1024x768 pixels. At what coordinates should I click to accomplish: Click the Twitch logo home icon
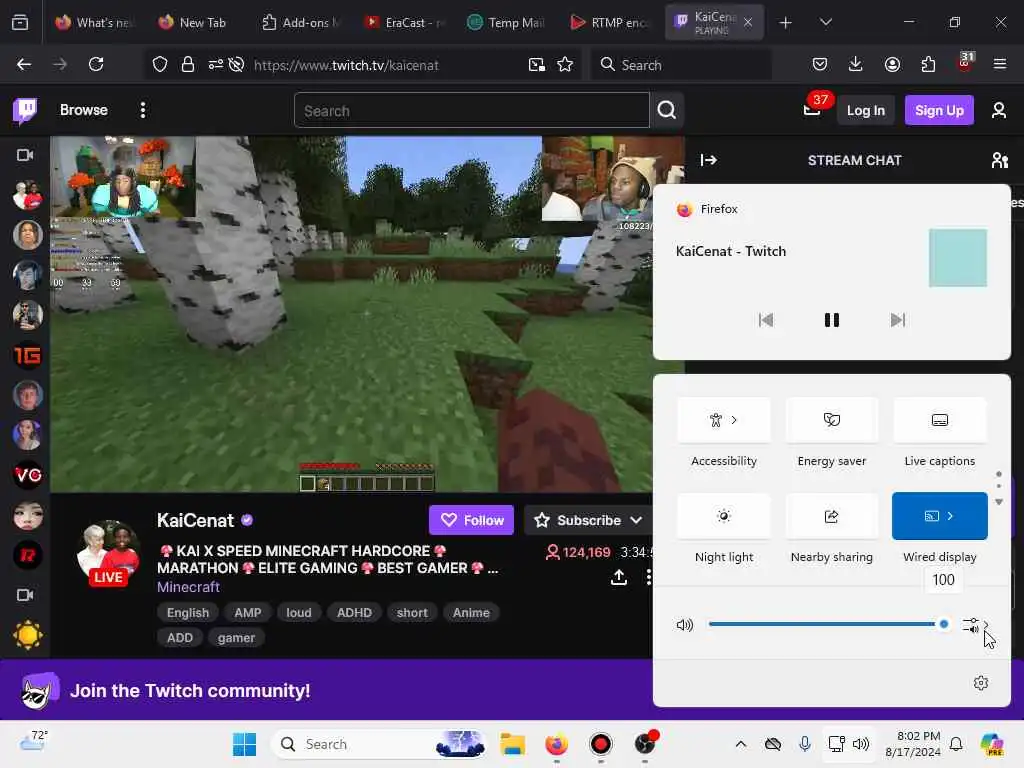[x=25, y=110]
